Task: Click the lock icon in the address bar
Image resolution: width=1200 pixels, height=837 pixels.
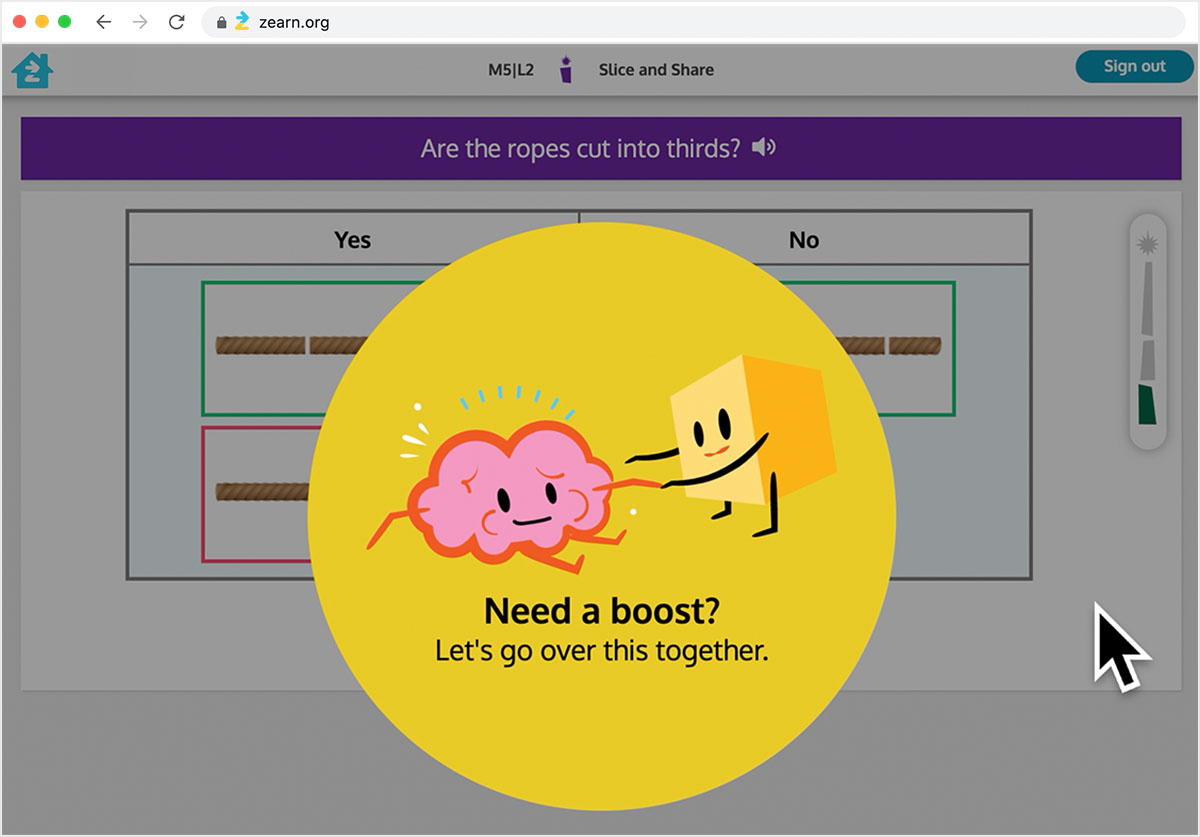Action: tap(221, 22)
